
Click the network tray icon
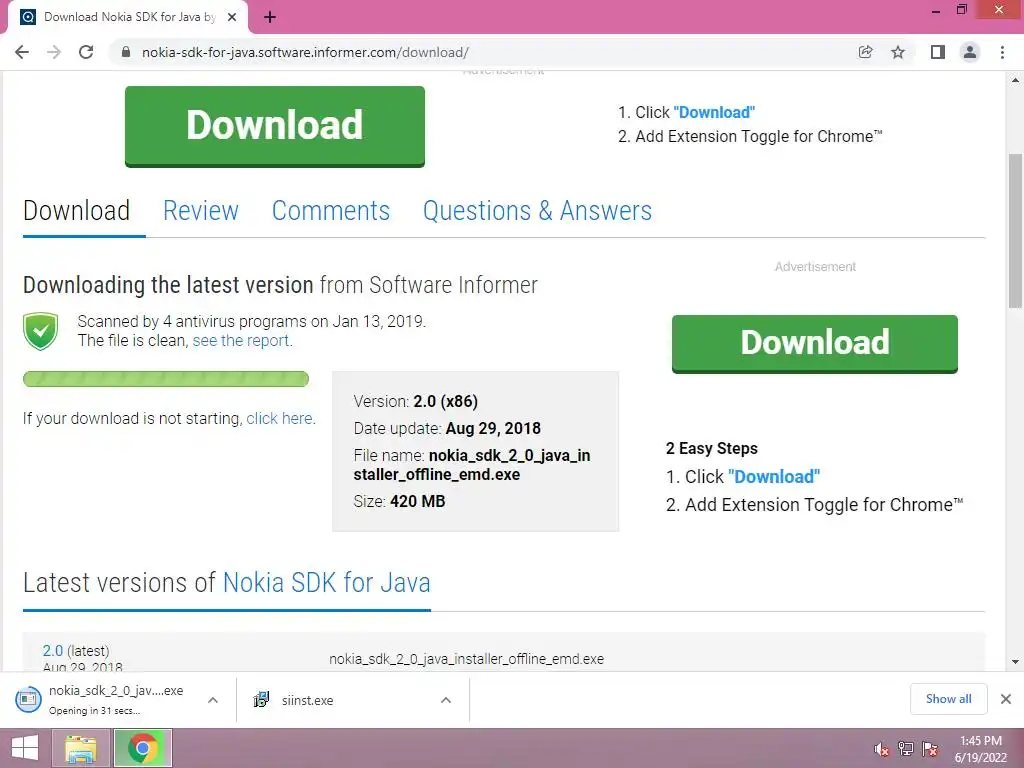(906, 749)
